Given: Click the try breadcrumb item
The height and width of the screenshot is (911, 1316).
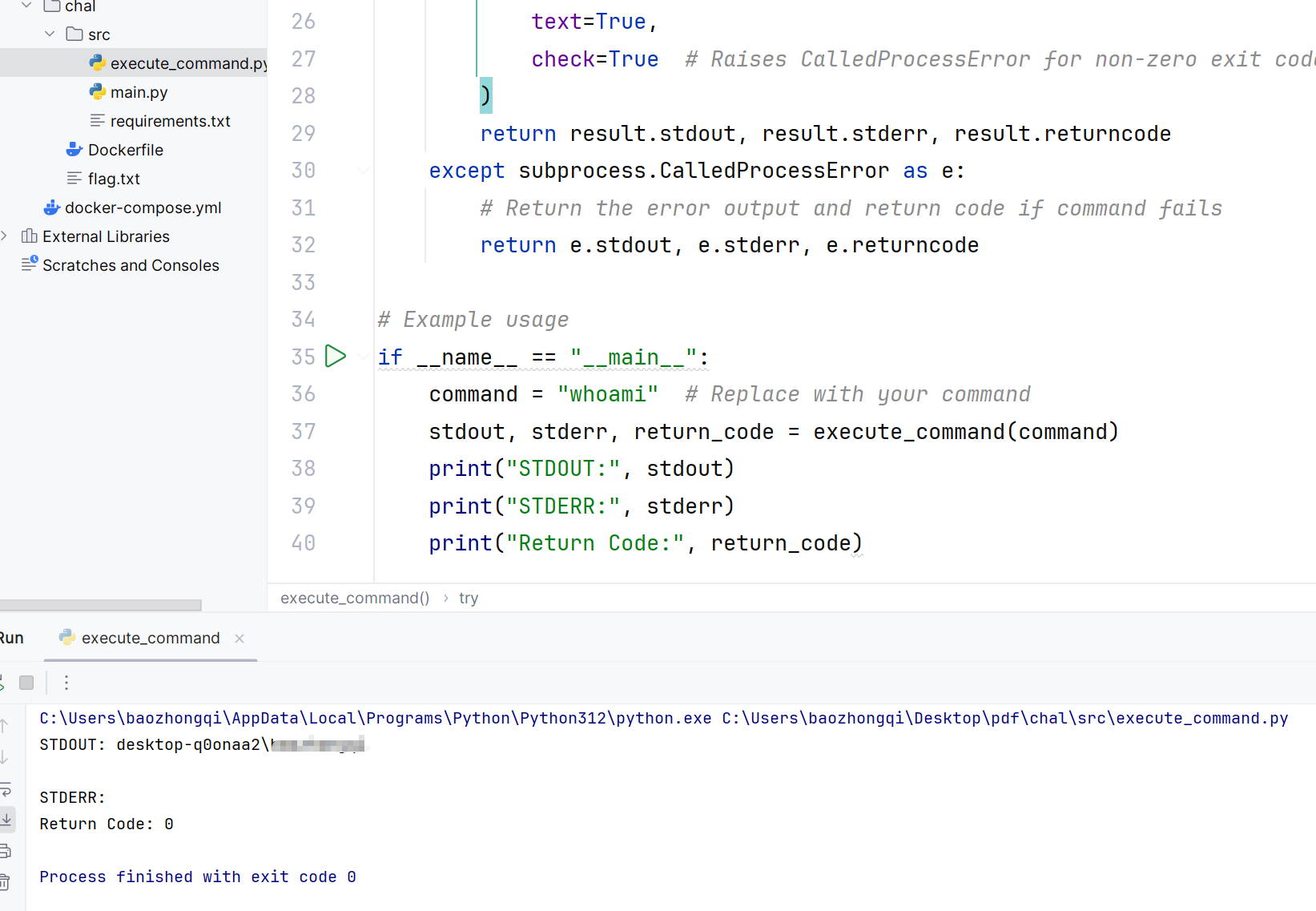Looking at the screenshot, I should tap(469, 599).
